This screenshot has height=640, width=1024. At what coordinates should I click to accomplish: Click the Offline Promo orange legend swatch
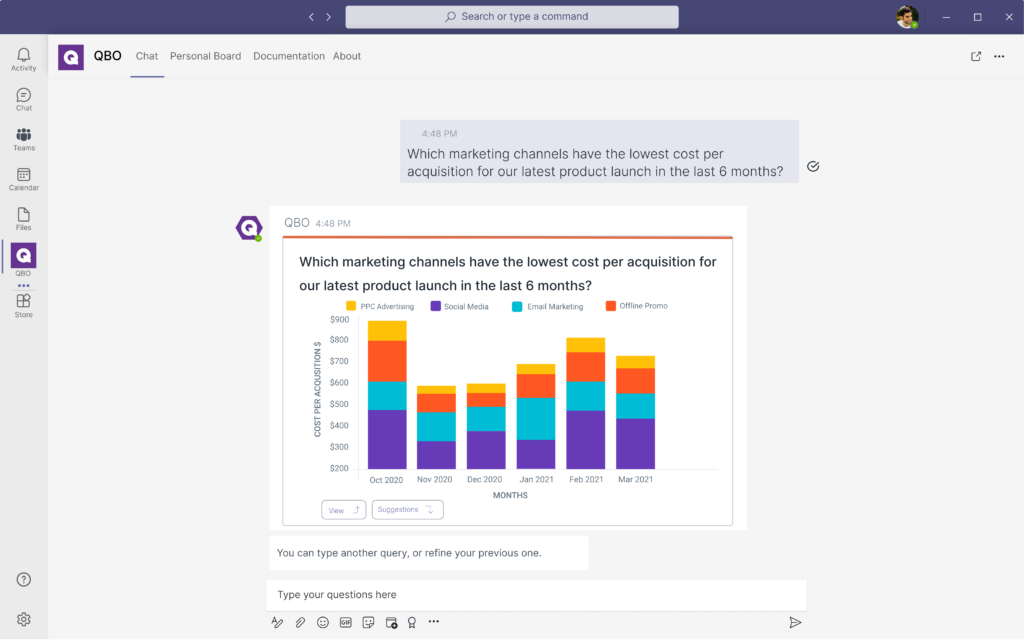611,306
